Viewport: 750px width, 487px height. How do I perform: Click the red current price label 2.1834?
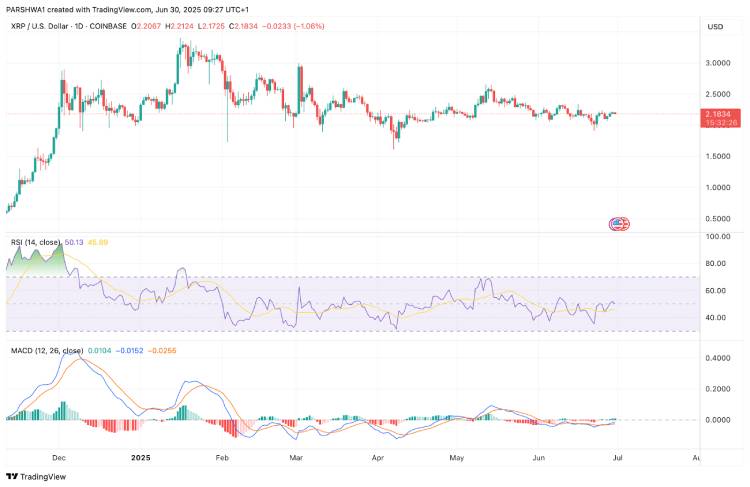pyautogui.click(x=719, y=115)
